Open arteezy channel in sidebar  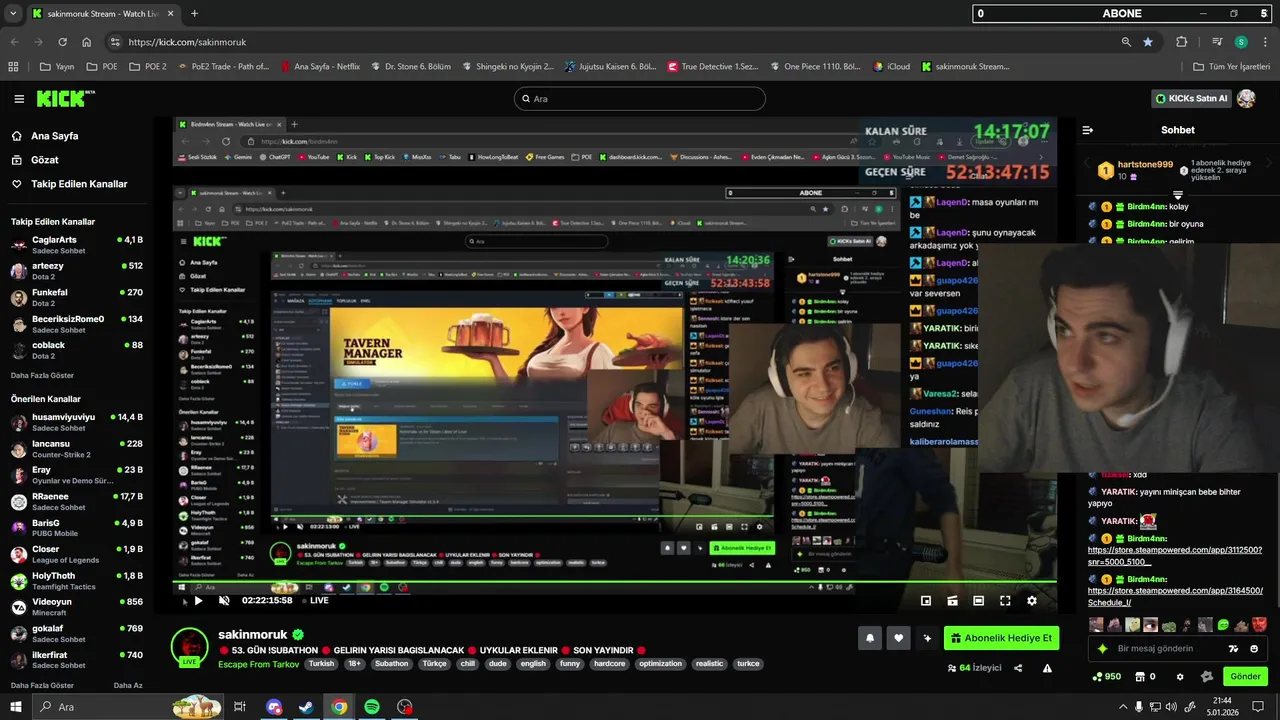[78, 271]
